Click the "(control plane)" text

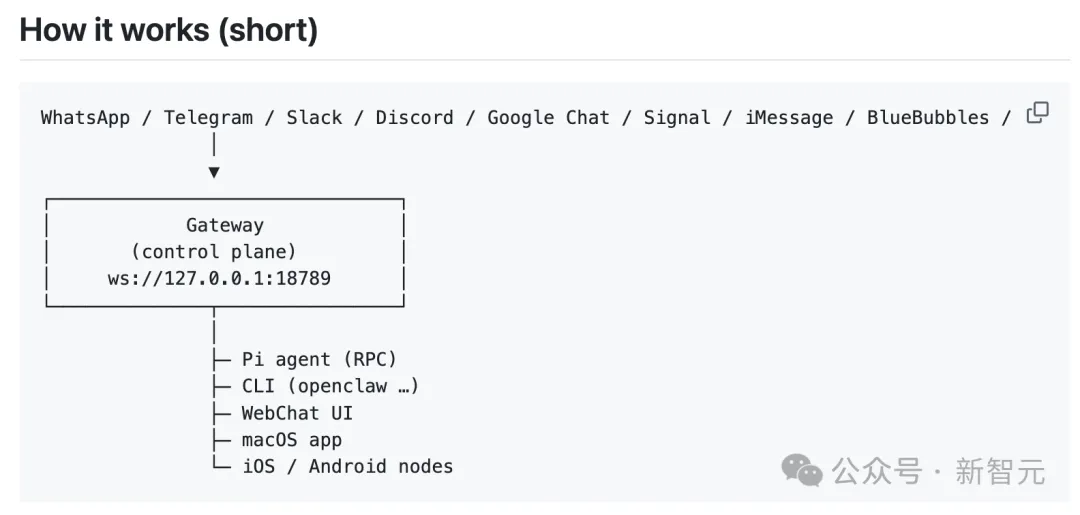214,252
